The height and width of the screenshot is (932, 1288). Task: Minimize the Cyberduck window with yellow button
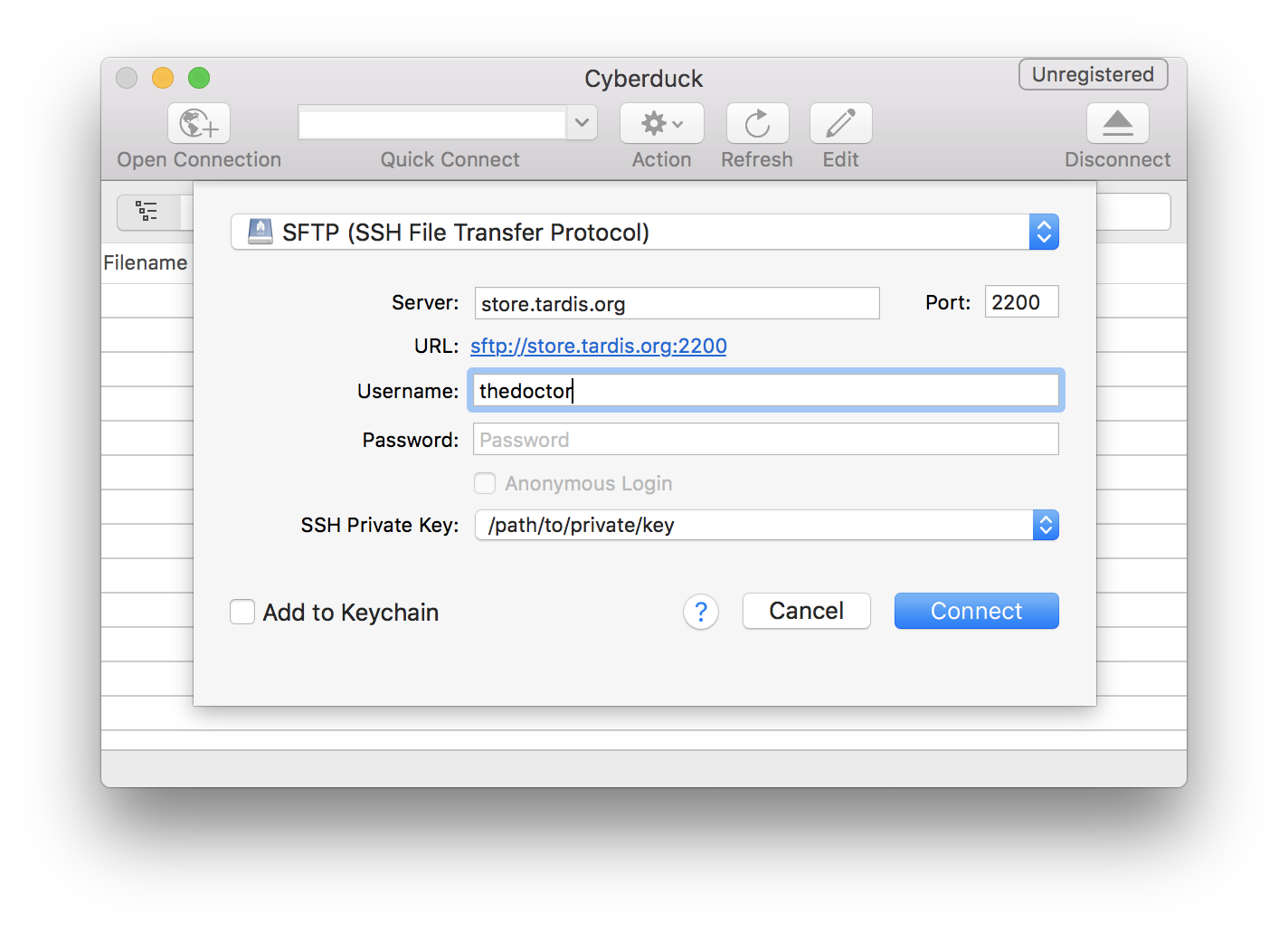pyautogui.click(x=163, y=78)
